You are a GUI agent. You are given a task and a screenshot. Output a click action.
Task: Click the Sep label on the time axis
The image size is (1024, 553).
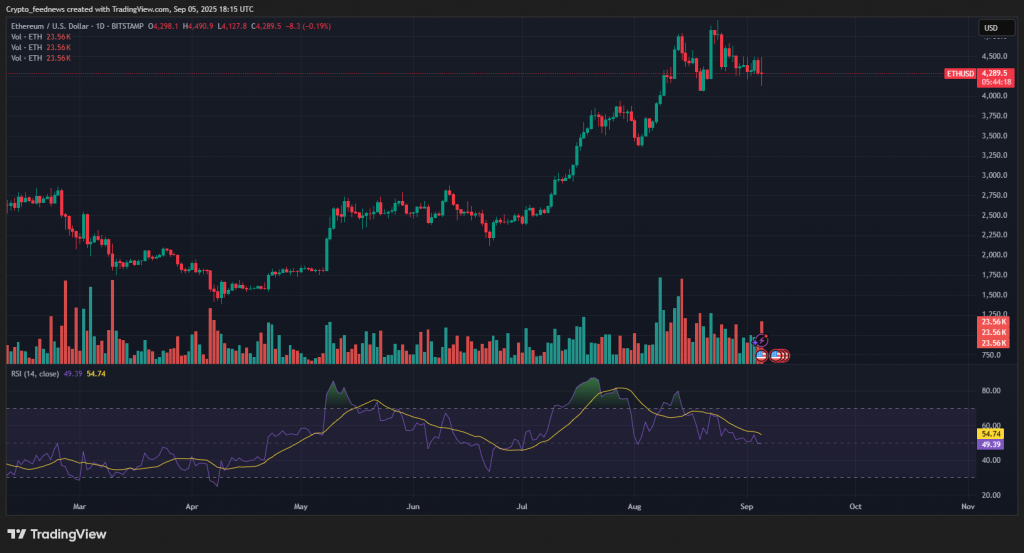pos(745,507)
